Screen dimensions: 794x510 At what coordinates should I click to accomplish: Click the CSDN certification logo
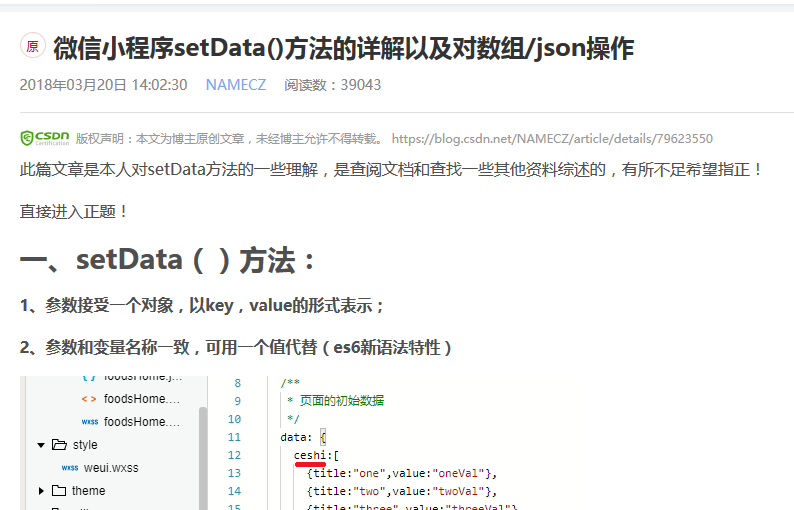(45, 138)
